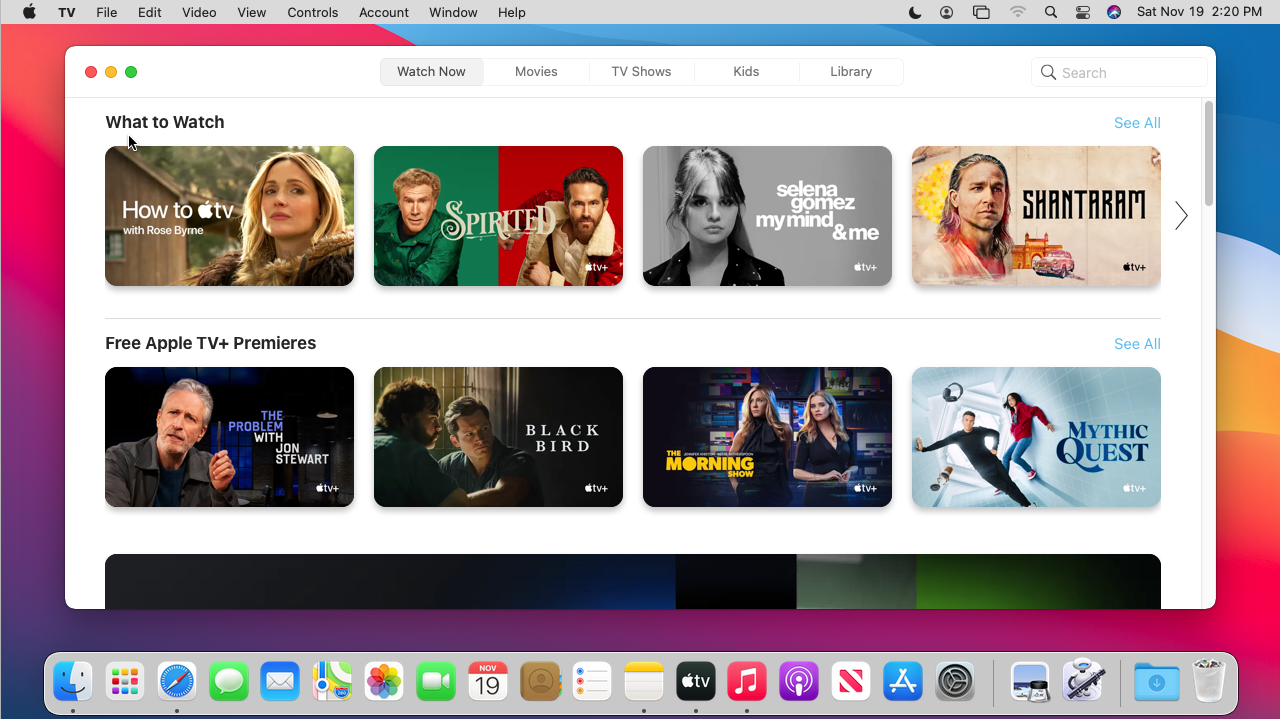Open the File menu

tap(107, 12)
